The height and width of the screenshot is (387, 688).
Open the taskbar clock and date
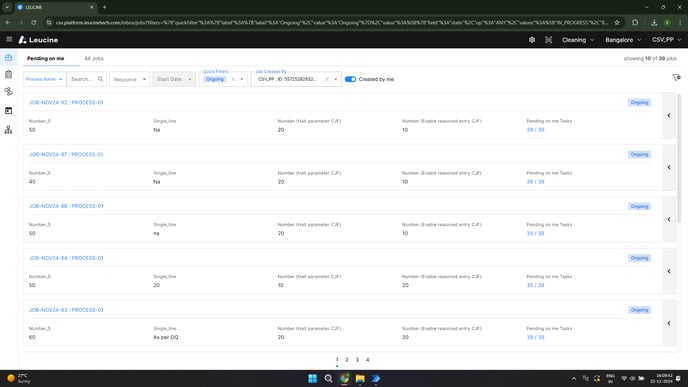point(661,378)
